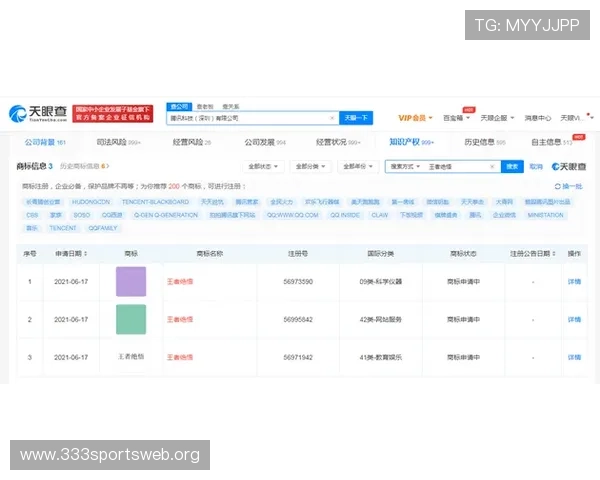Image resolution: width=600 pixels, height=480 pixels.
Task: Sort by application date column arrows
Action: point(85,253)
